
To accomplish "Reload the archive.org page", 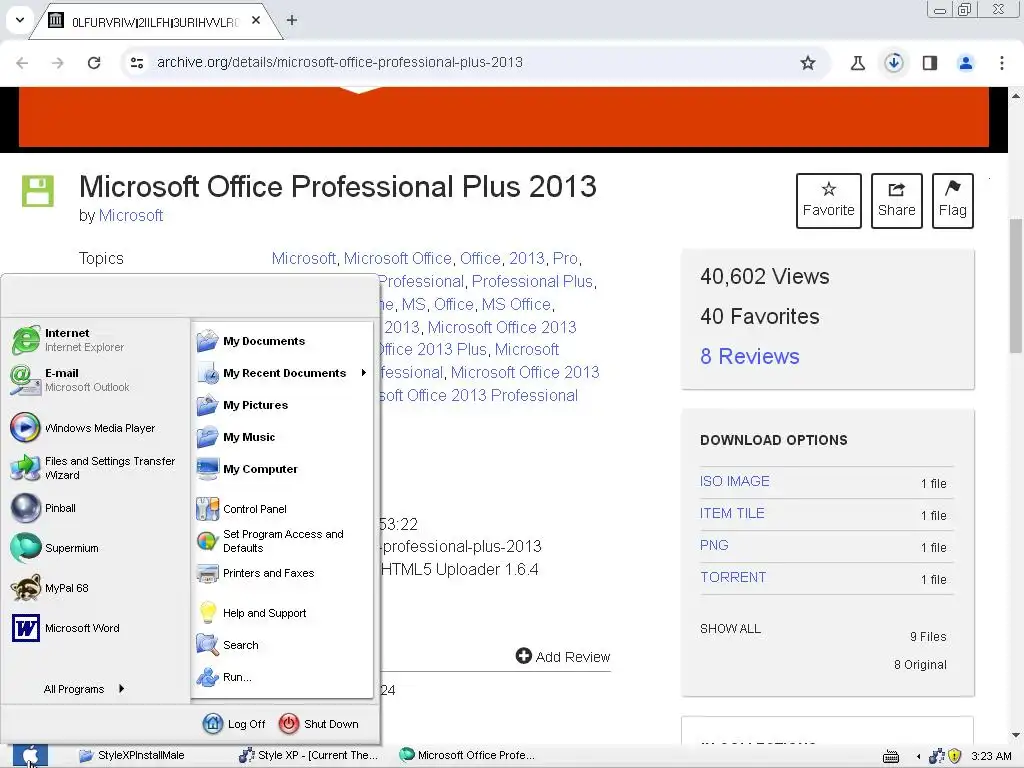I will coord(94,63).
